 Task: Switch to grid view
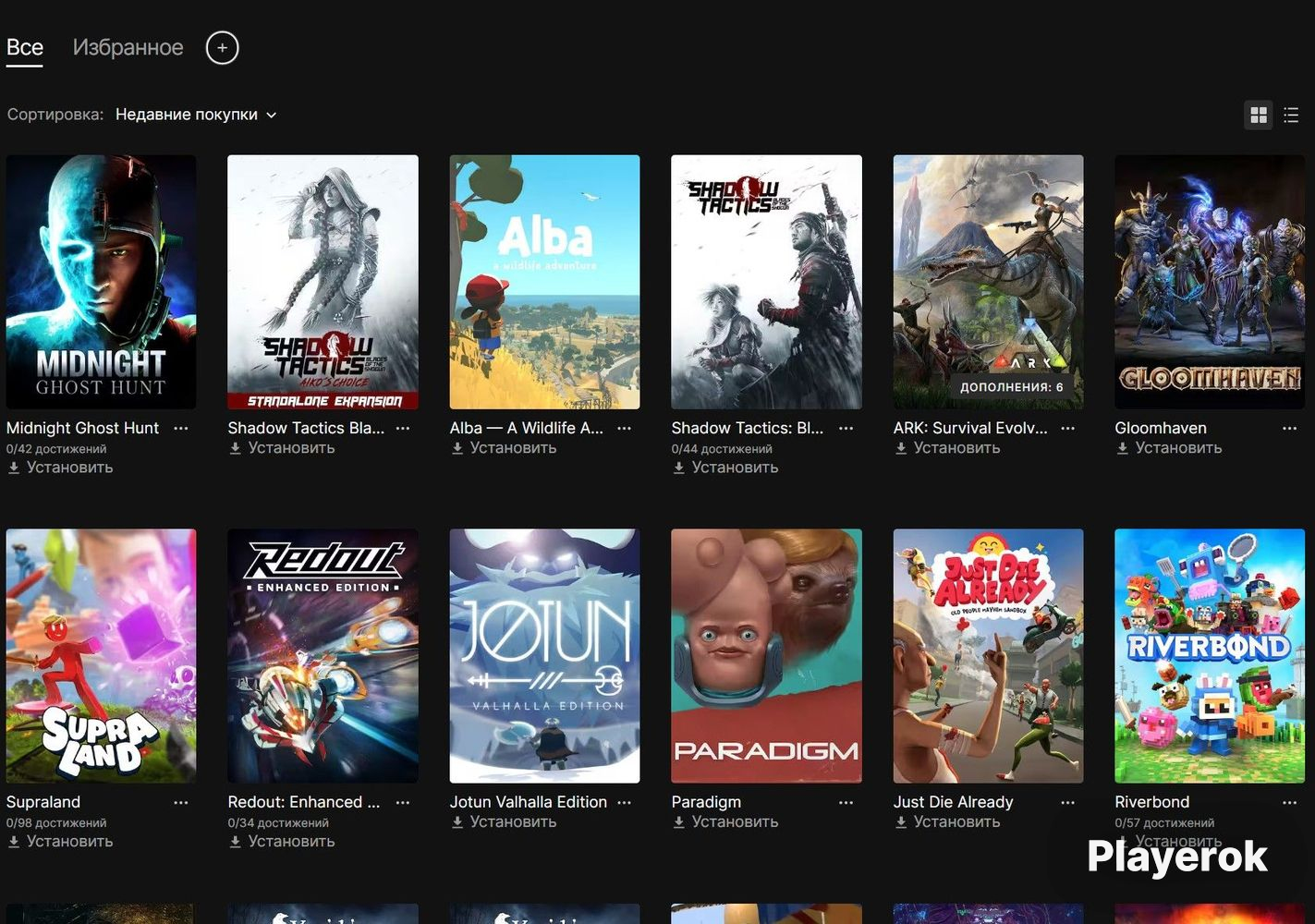(1259, 115)
